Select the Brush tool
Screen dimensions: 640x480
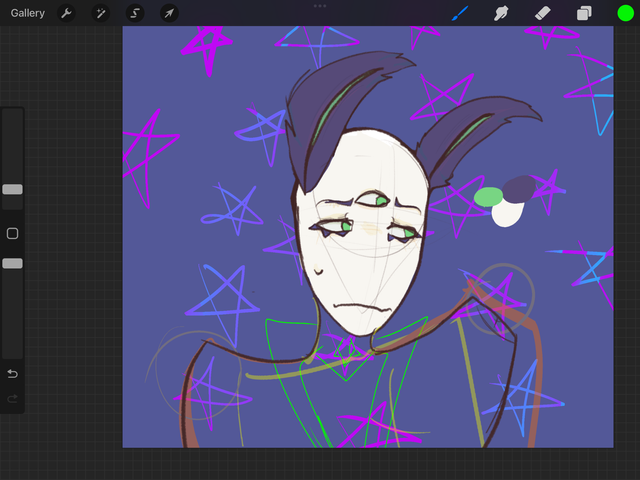coord(460,13)
